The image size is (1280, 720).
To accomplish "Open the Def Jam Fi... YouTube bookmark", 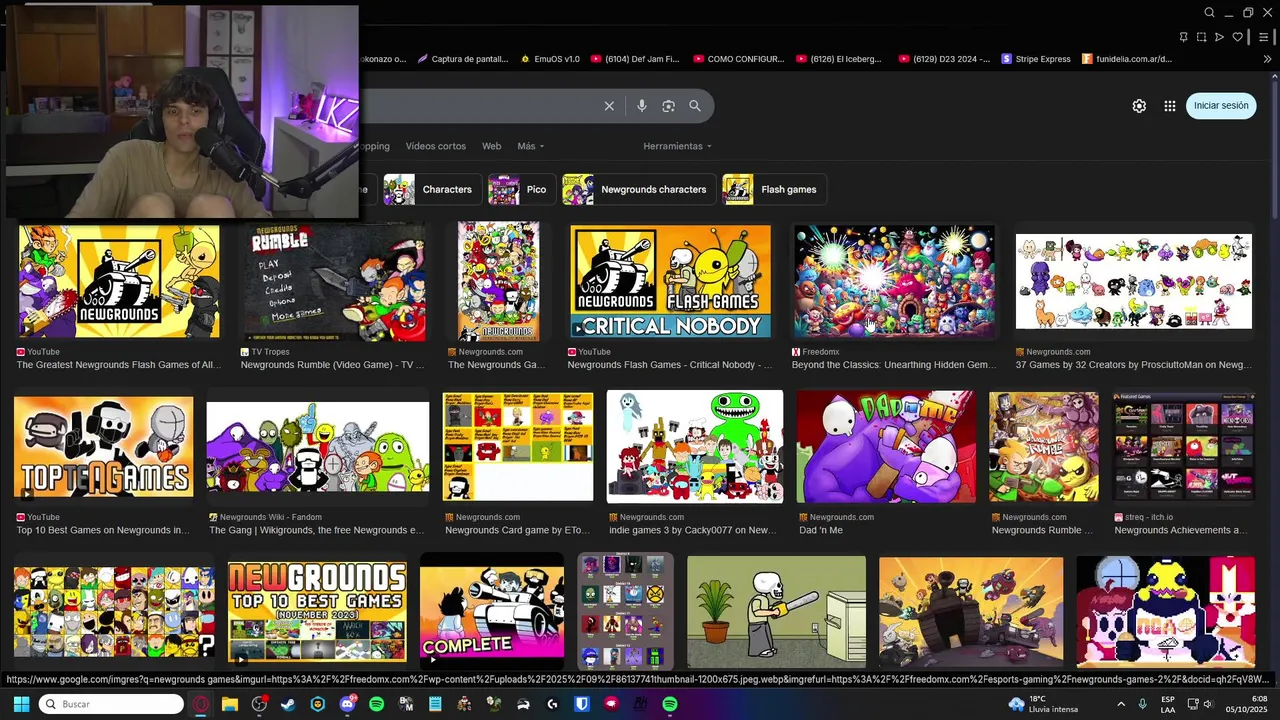I will coord(635,59).
